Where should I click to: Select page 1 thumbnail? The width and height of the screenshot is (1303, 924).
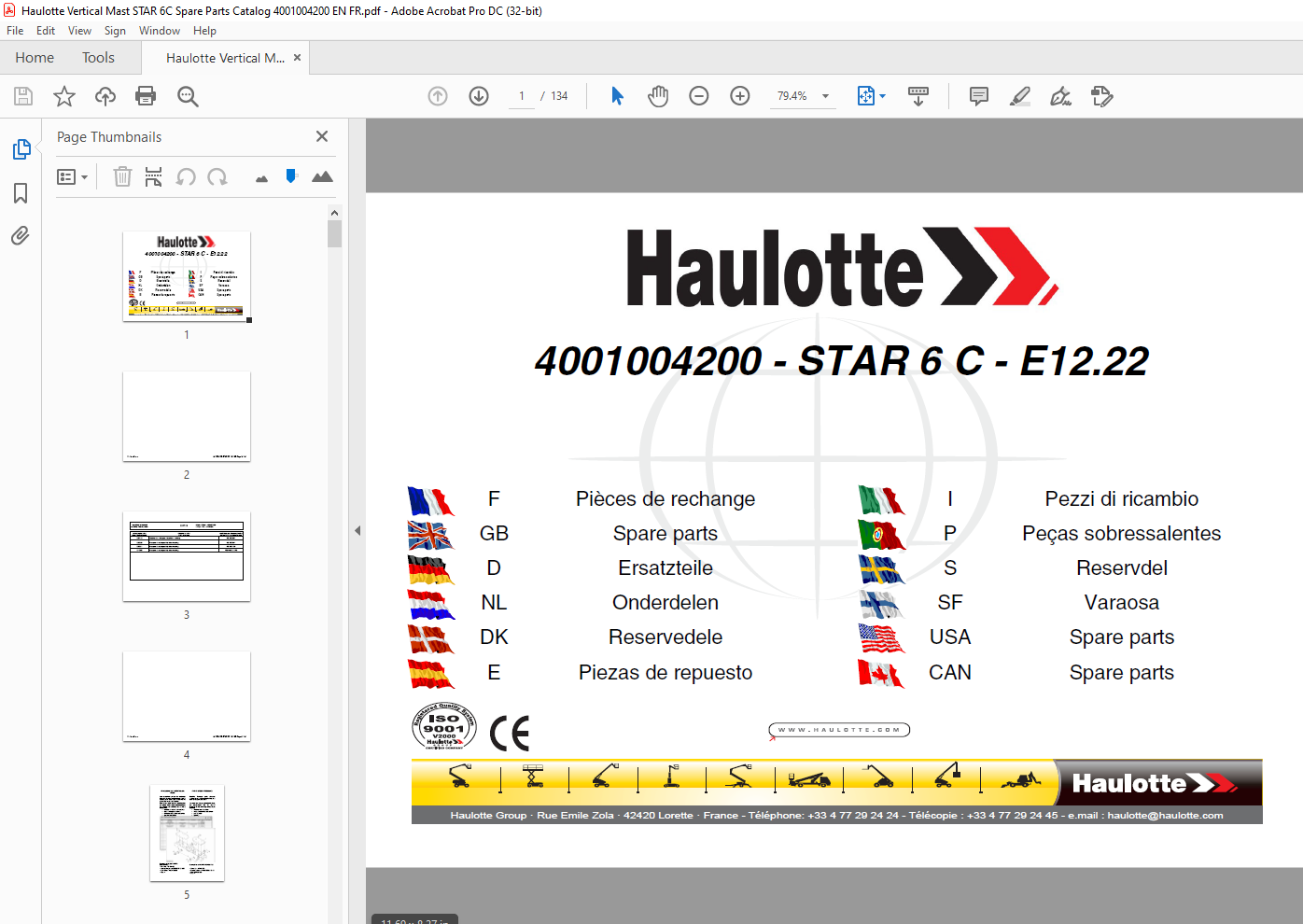187,275
